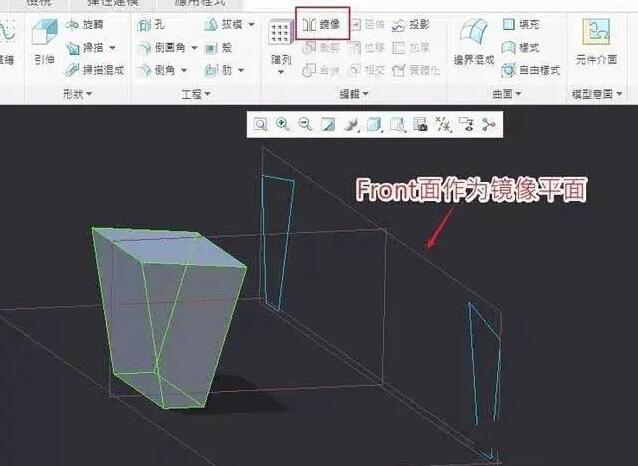Image resolution: width=638 pixels, height=466 pixels.
Task: Open the rendering appearance option
Action: pyautogui.click(x=350, y=125)
